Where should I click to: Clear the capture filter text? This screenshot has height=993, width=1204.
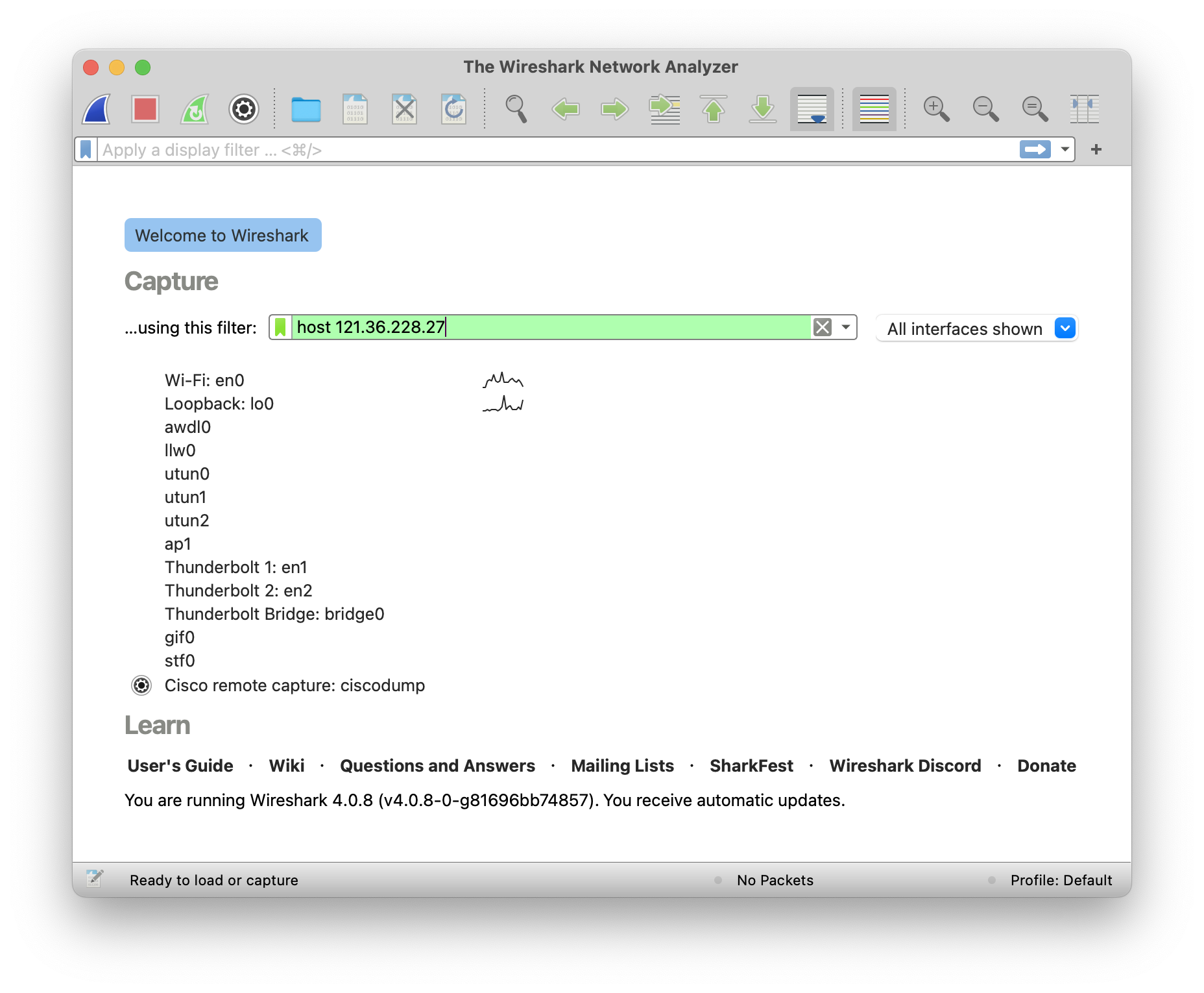pyautogui.click(x=823, y=327)
